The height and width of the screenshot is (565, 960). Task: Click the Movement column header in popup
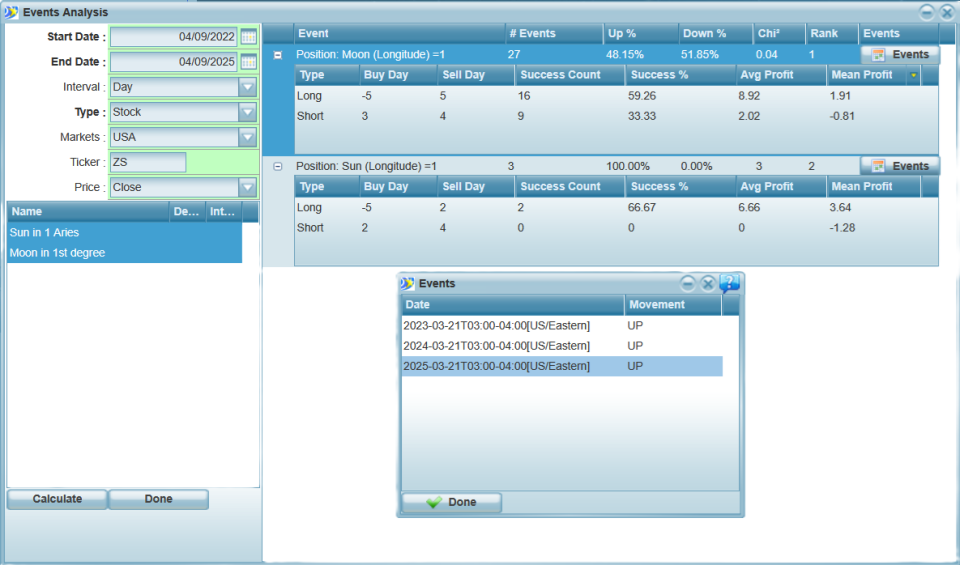[673, 305]
